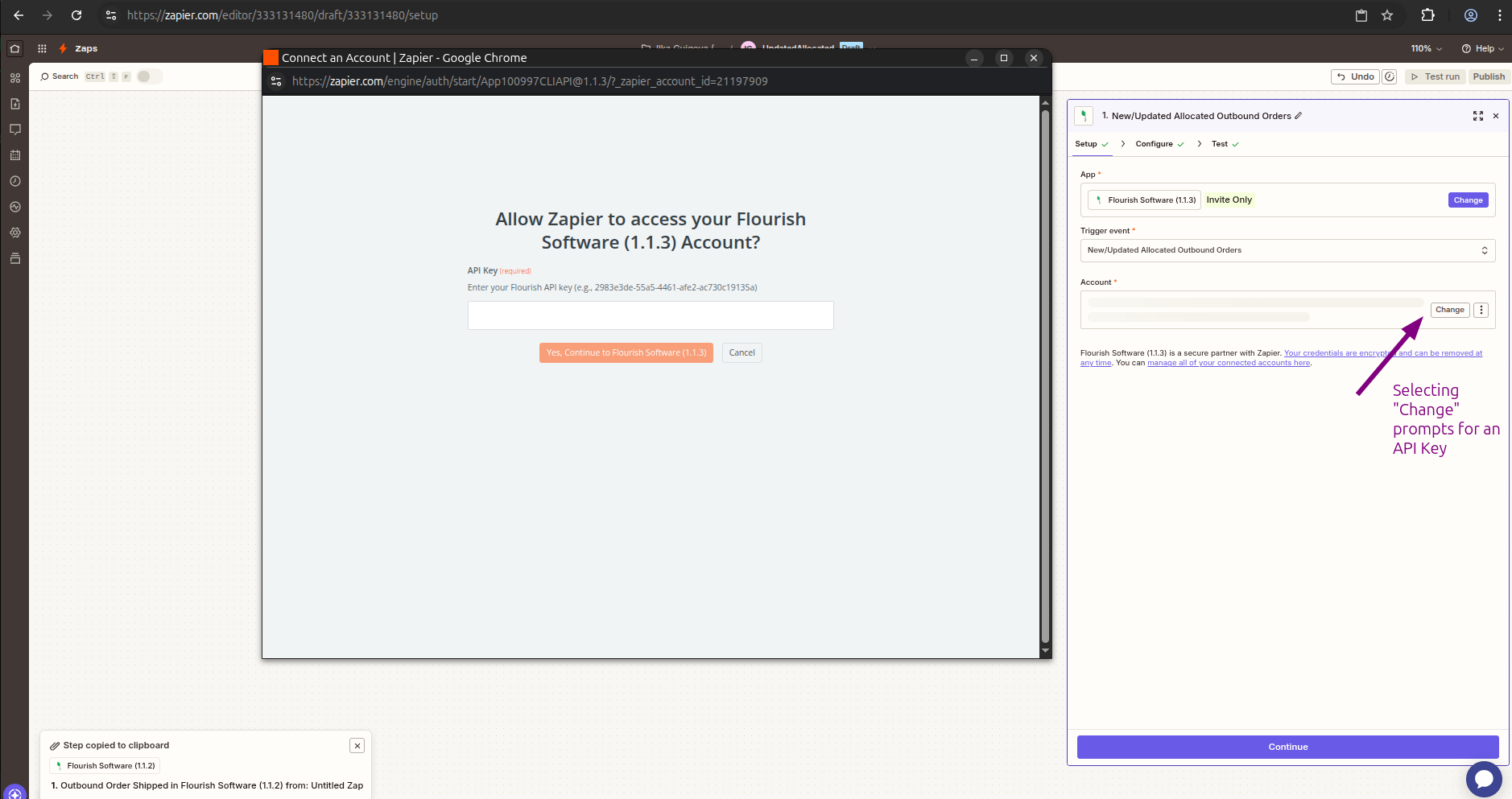Click the popup scrollbar down arrow
The image size is (1512, 799).
tap(1045, 651)
